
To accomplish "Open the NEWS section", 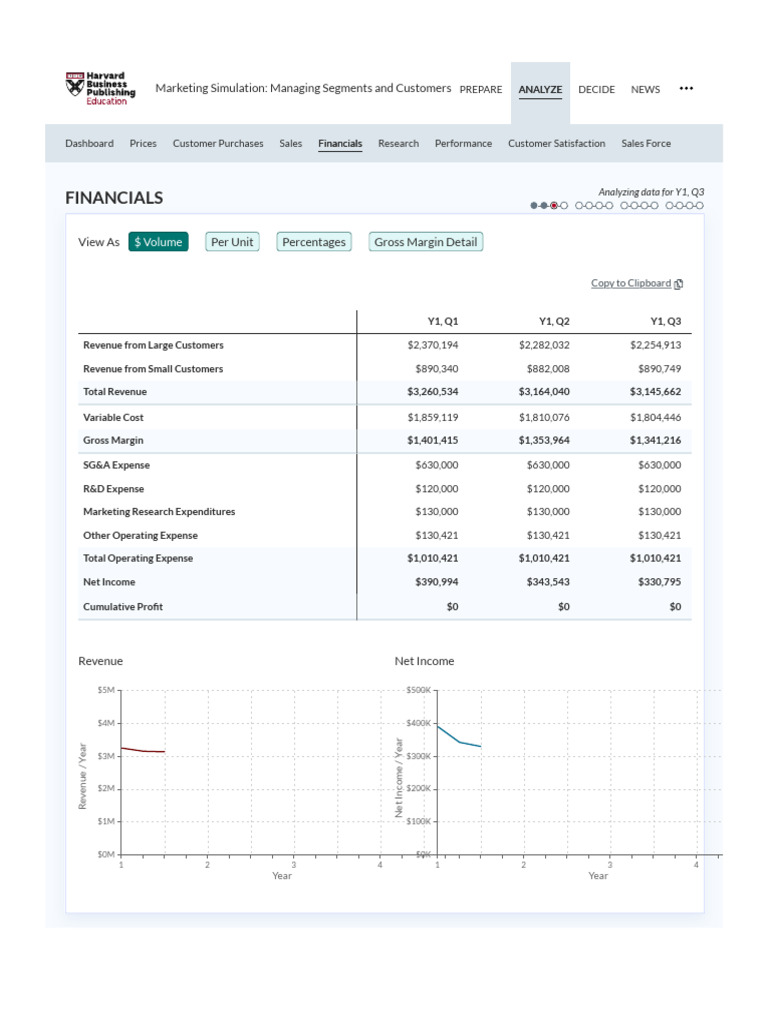I will (645, 89).
